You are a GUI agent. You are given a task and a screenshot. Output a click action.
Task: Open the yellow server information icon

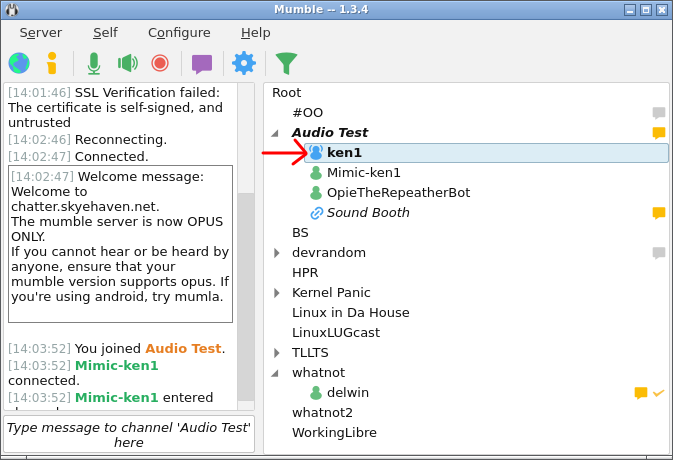click(52, 63)
